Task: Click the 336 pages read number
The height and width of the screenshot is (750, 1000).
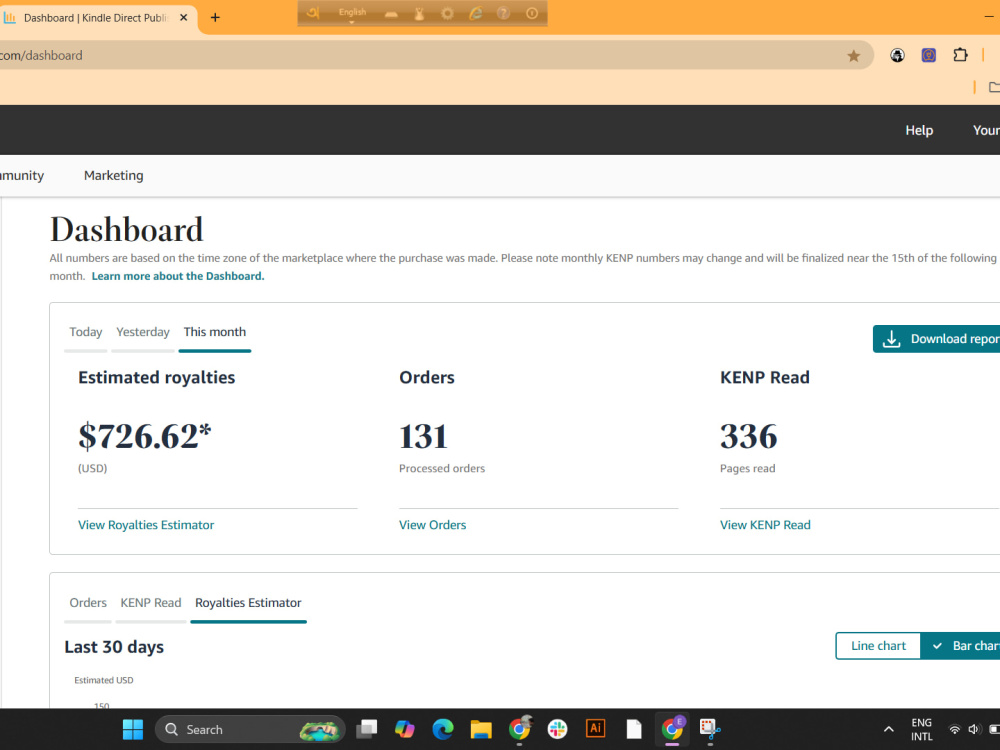Action: pos(749,437)
